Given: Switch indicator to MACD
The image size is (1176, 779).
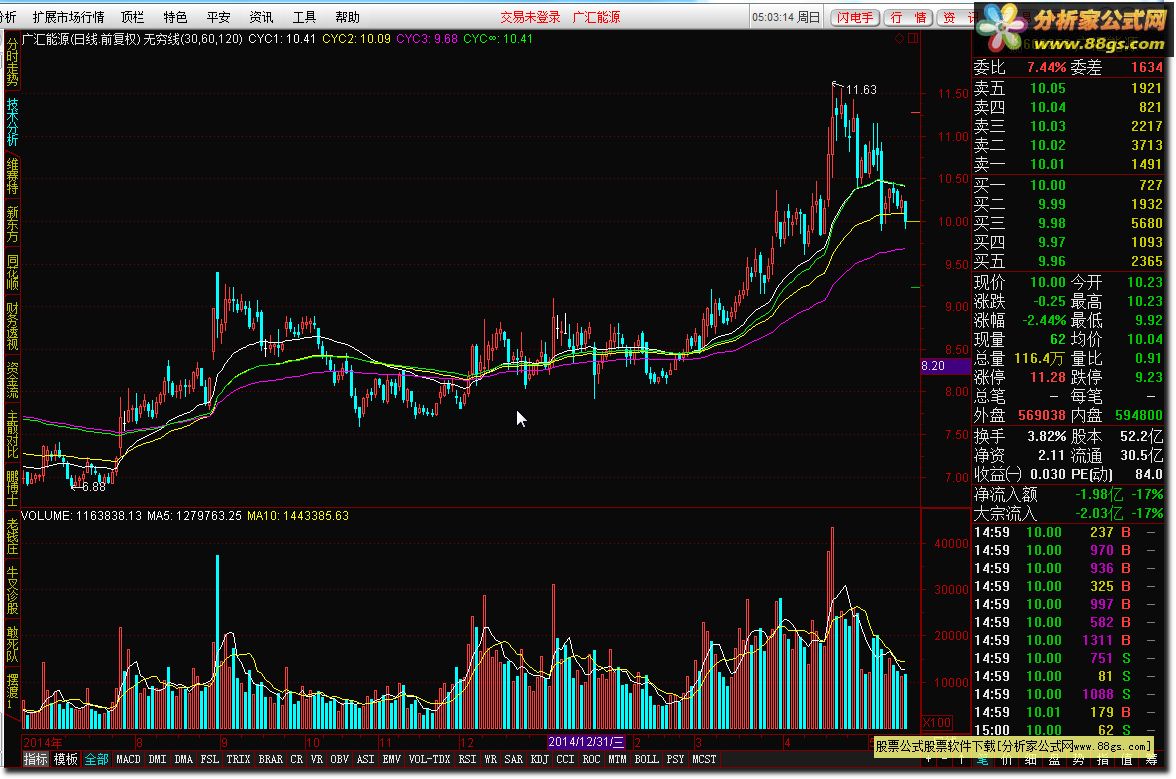Looking at the screenshot, I should click(128, 759).
